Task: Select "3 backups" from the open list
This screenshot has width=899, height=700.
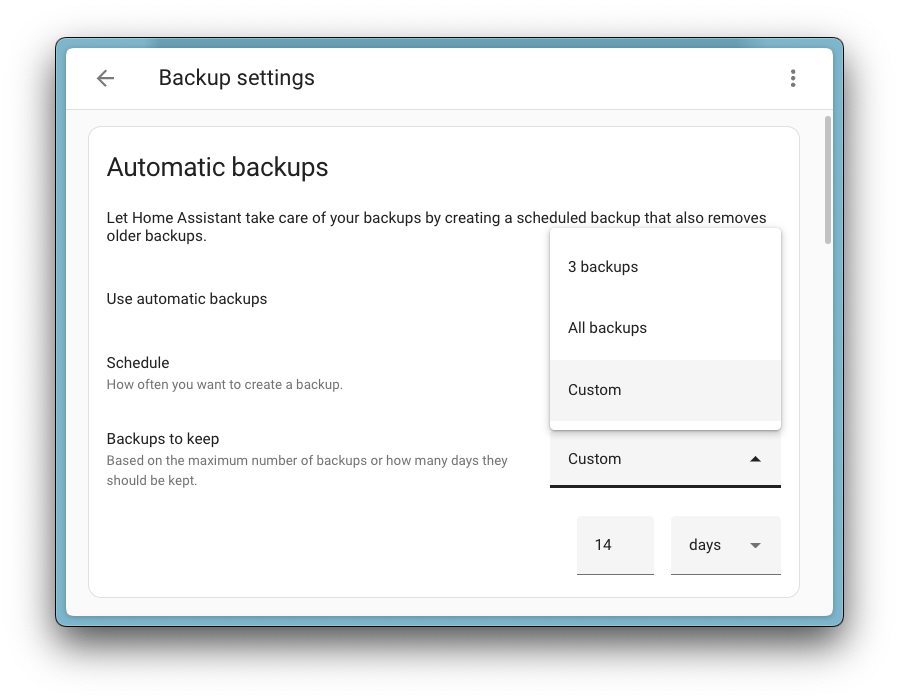Action: [603, 266]
